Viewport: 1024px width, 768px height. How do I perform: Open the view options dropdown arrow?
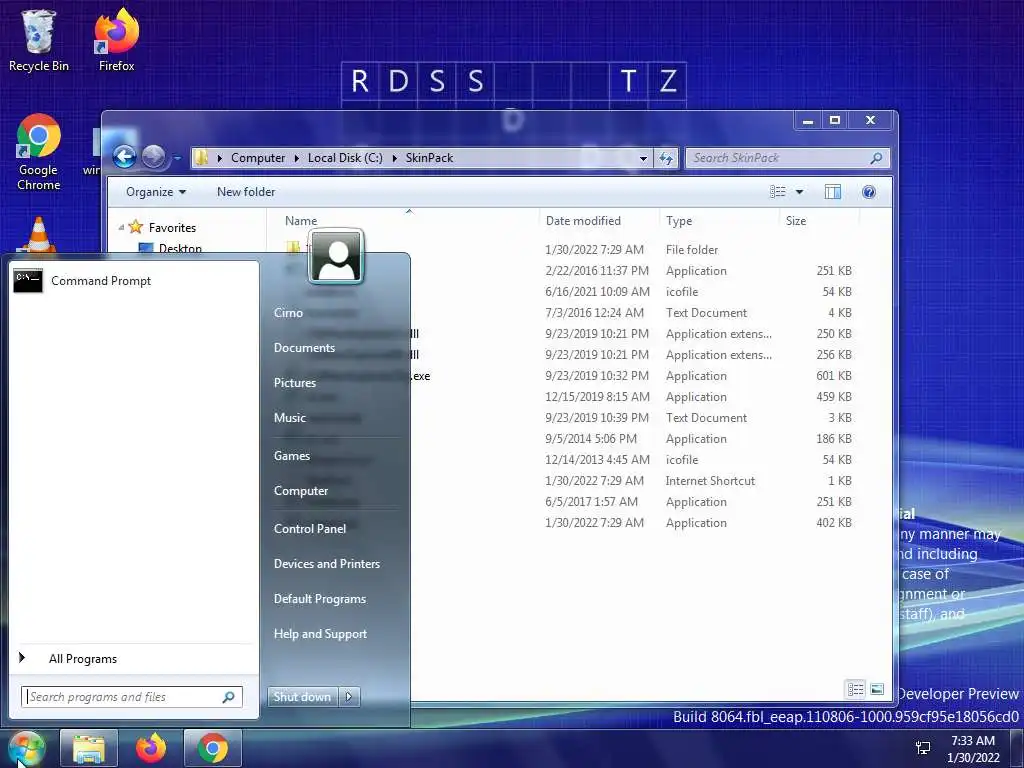[799, 191]
